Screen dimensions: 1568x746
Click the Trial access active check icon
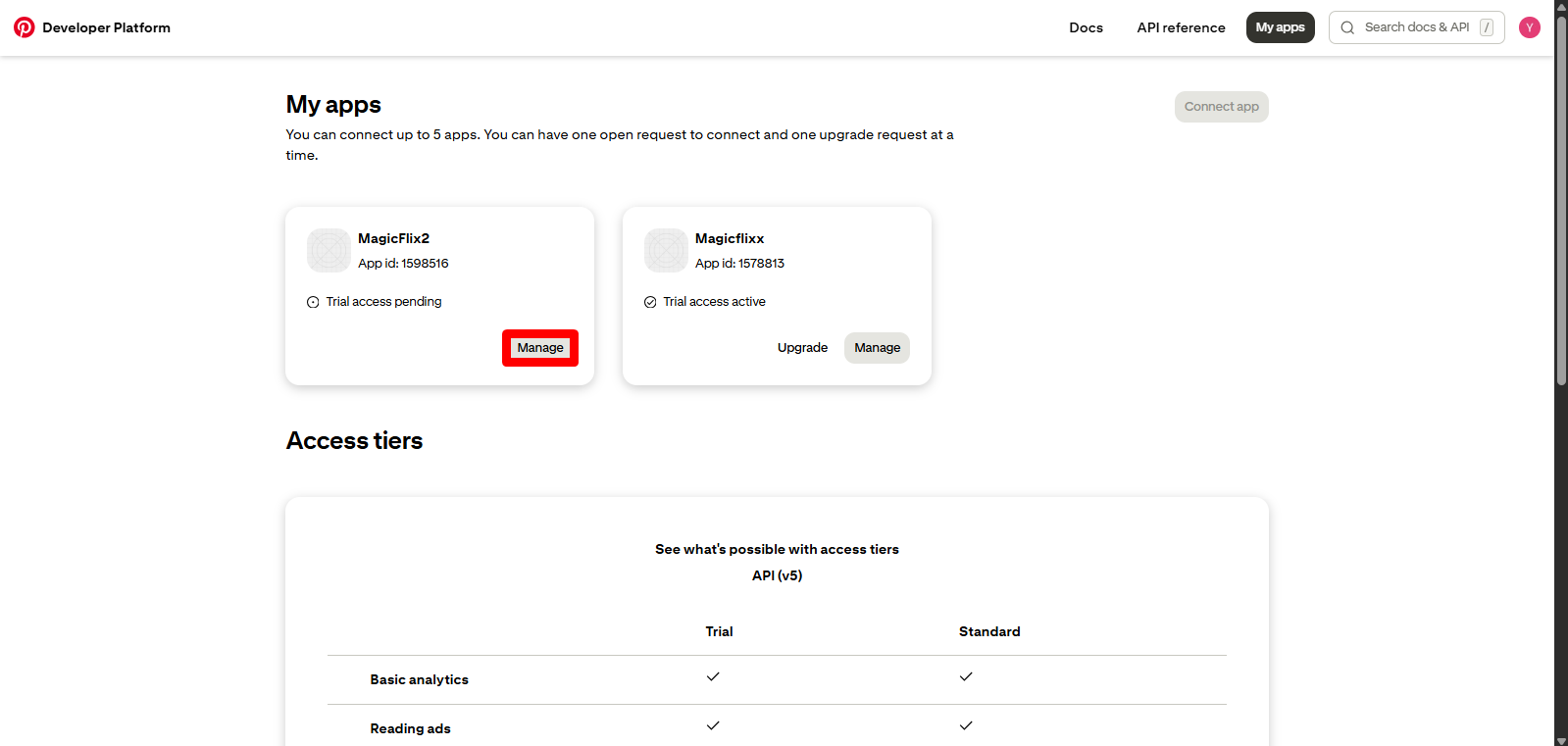click(650, 302)
